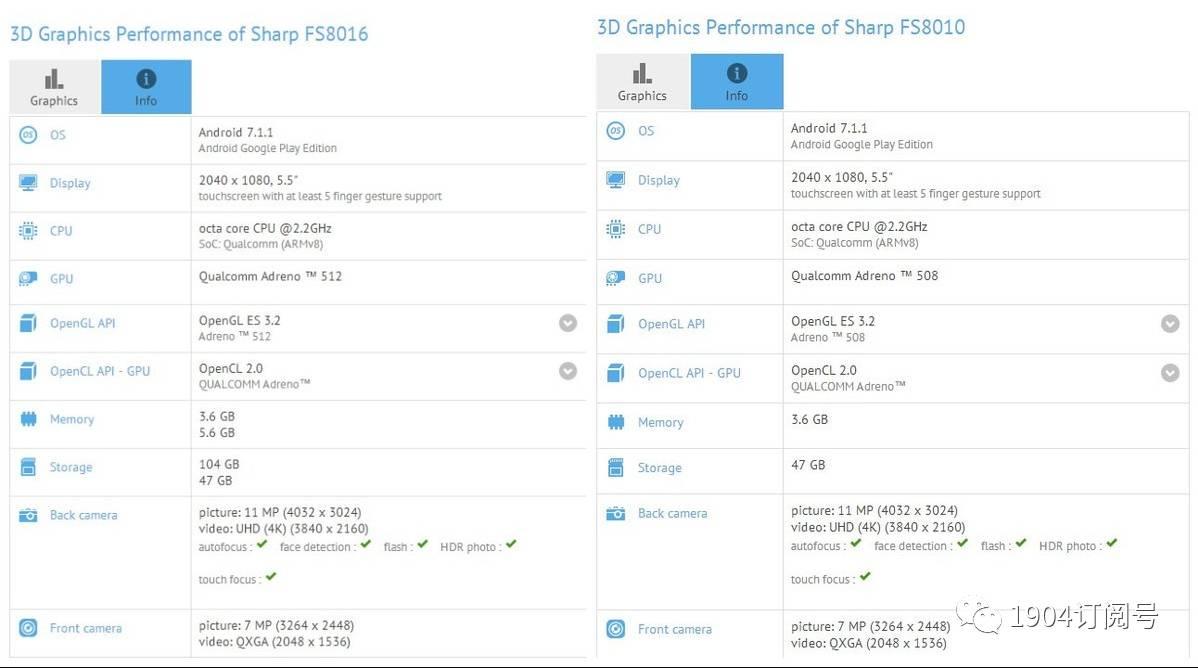Open the Graphics tab for Sharp FS8016
This screenshot has height=668, width=1198.
click(54, 87)
